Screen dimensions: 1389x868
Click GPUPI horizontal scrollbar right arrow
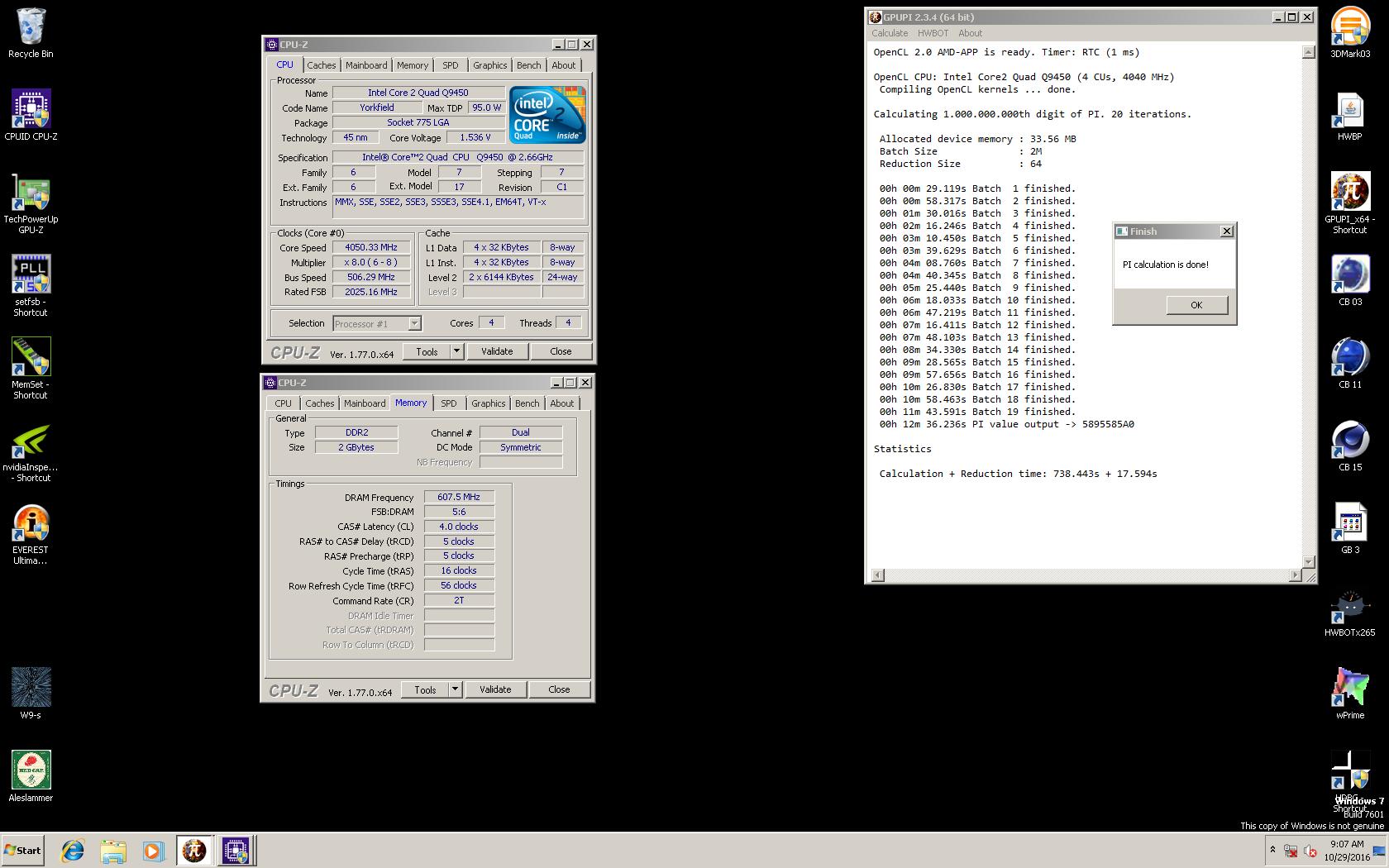[x=1296, y=575]
